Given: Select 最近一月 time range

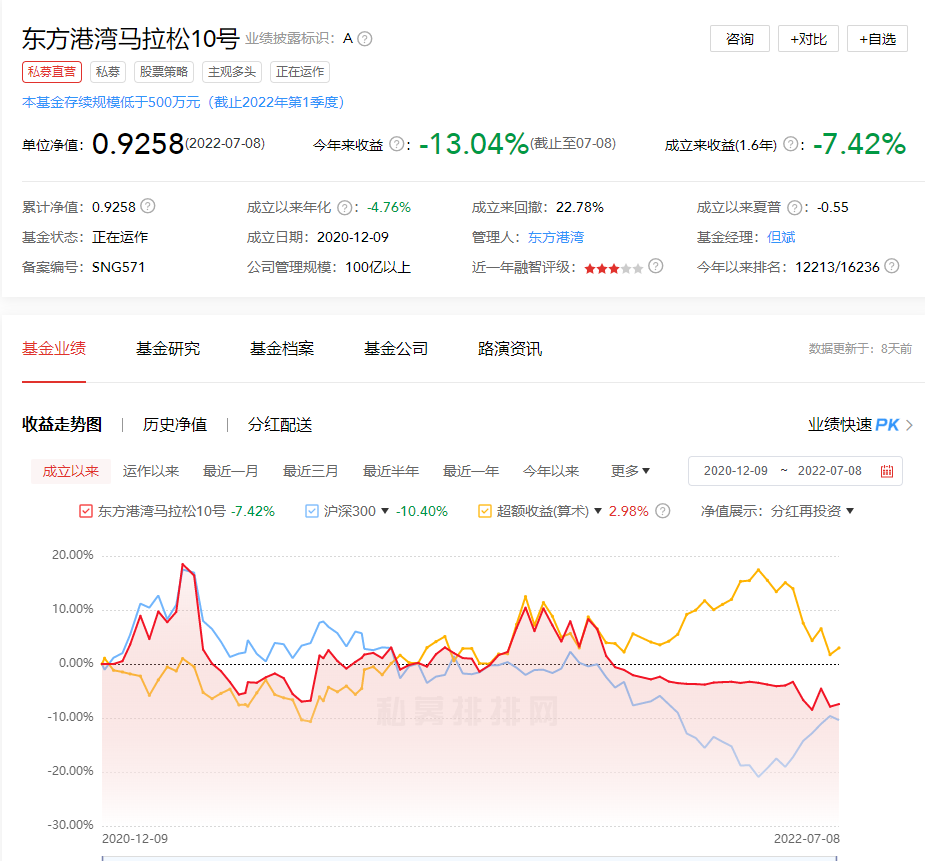Looking at the screenshot, I should coord(231,471).
